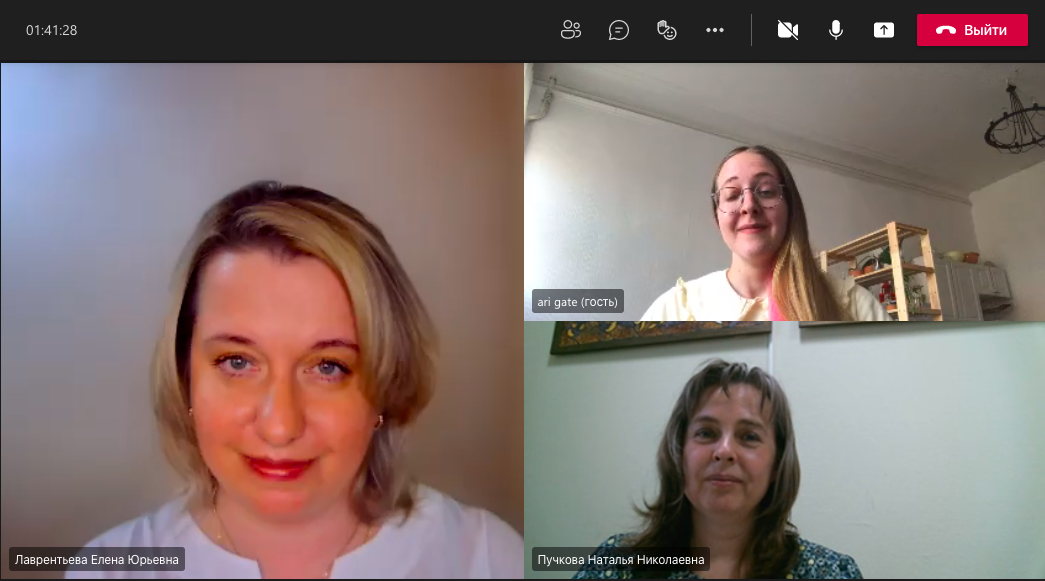Screen dimensions: 1045x581
Task: Click the chandelier in ari gate's video
Action: click(x=1015, y=120)
